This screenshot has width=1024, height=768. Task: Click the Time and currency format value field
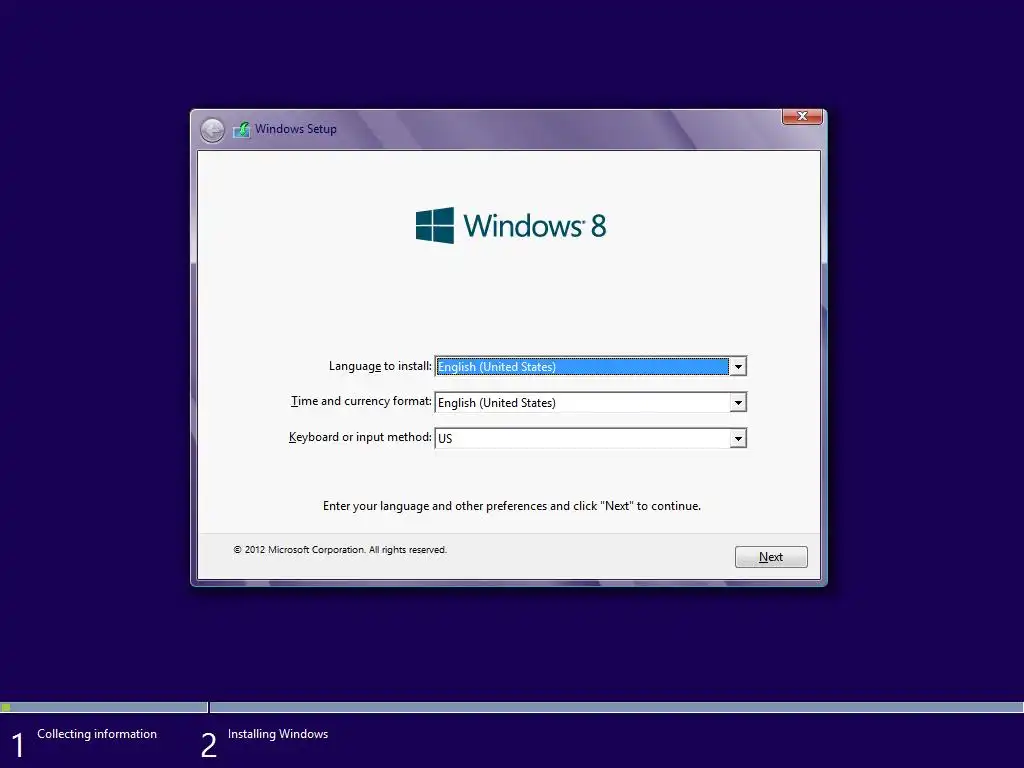click(583, 402)
